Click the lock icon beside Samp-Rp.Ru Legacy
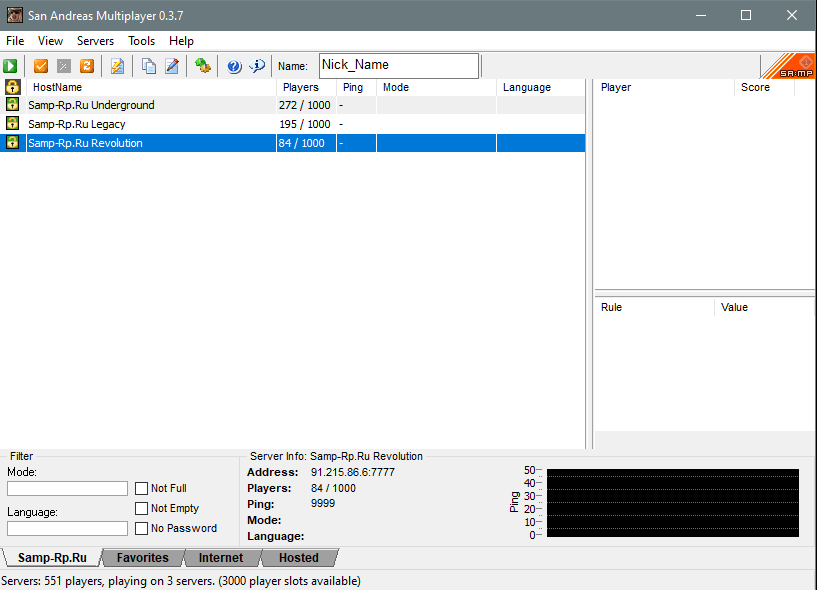This screenshot has width=817, height=590. click(x=13, y=124)
